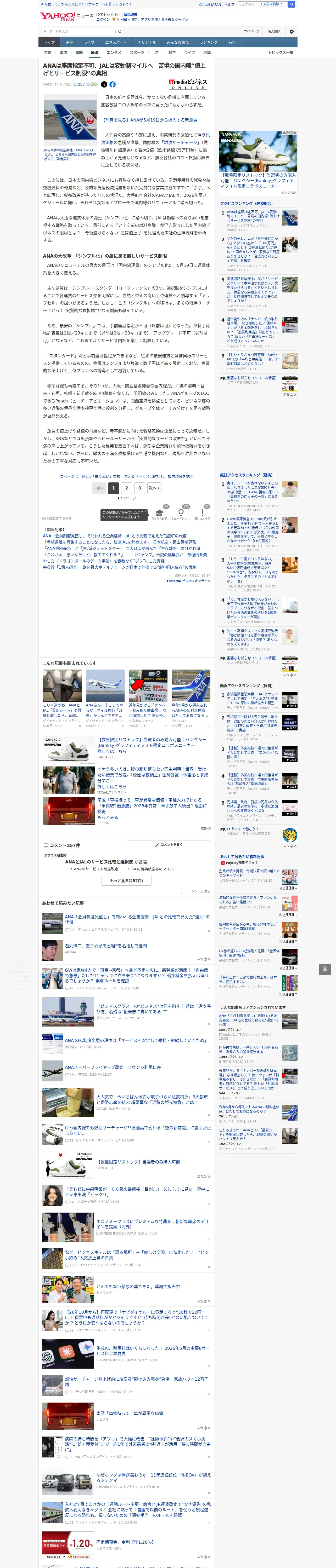336x1568 pixels.
Task: Click the blue web search button at top
Action: (x=292, y=4)
